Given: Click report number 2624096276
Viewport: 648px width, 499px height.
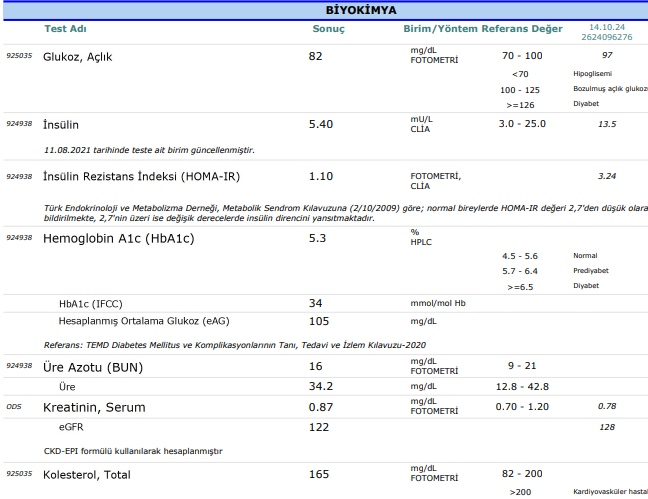Looking at the screenshot, I should click(x=607, y=37).
